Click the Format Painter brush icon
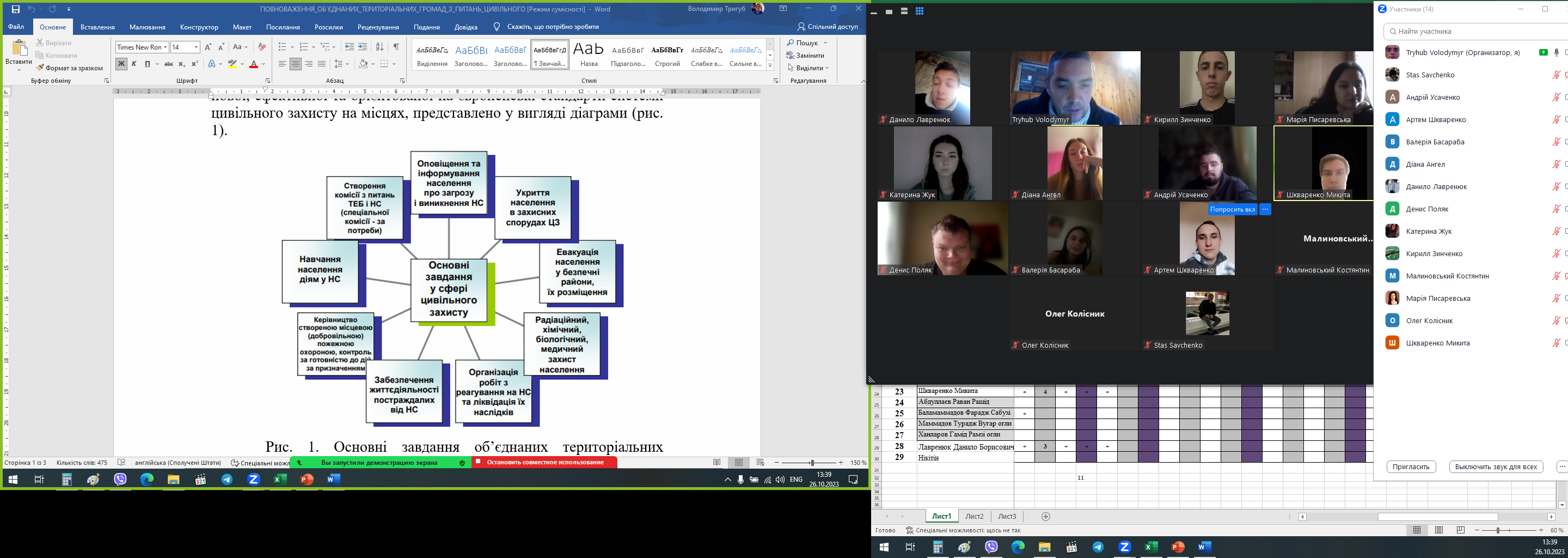1568x558 pixels. pyautogui.click(x=40, y=68)
